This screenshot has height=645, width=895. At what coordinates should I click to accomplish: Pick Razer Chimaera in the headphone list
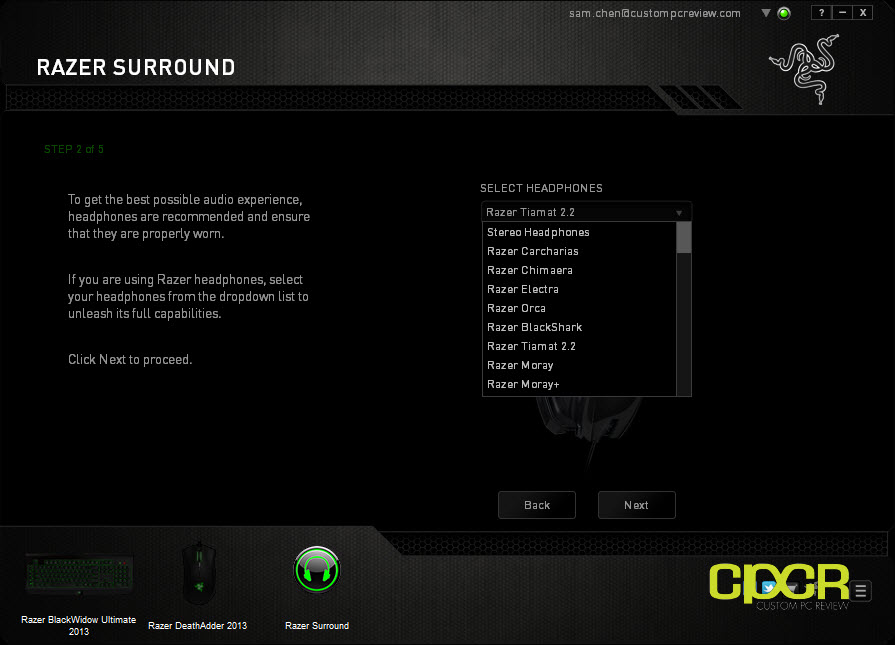[579, 270]
